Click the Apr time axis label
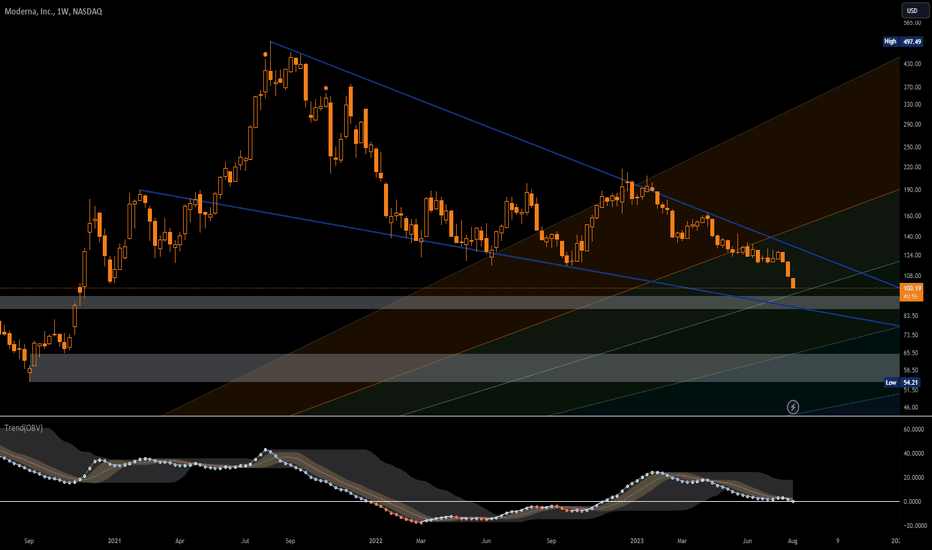Image resolution: width=932 pixels, height=550 pixels. click(x=180, y=541)
